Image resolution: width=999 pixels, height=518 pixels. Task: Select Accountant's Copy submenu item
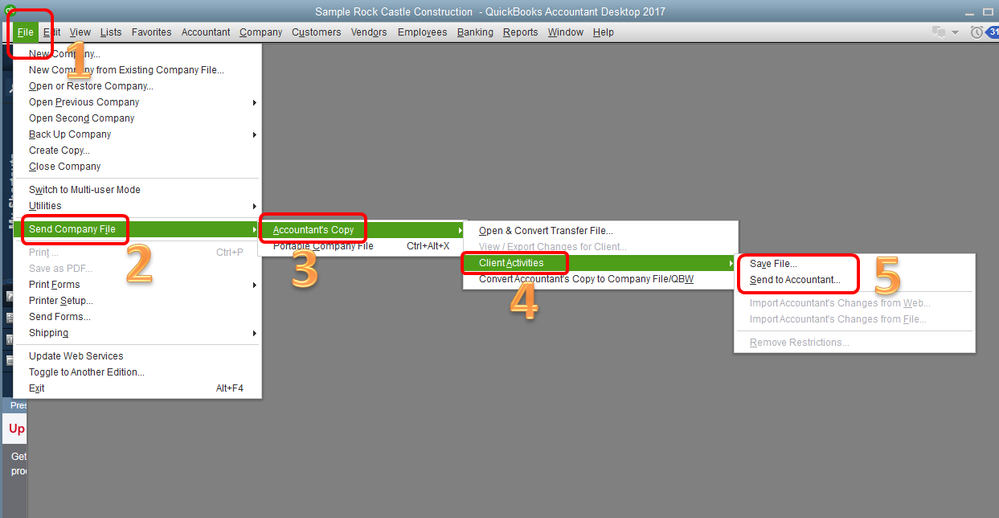313,230
